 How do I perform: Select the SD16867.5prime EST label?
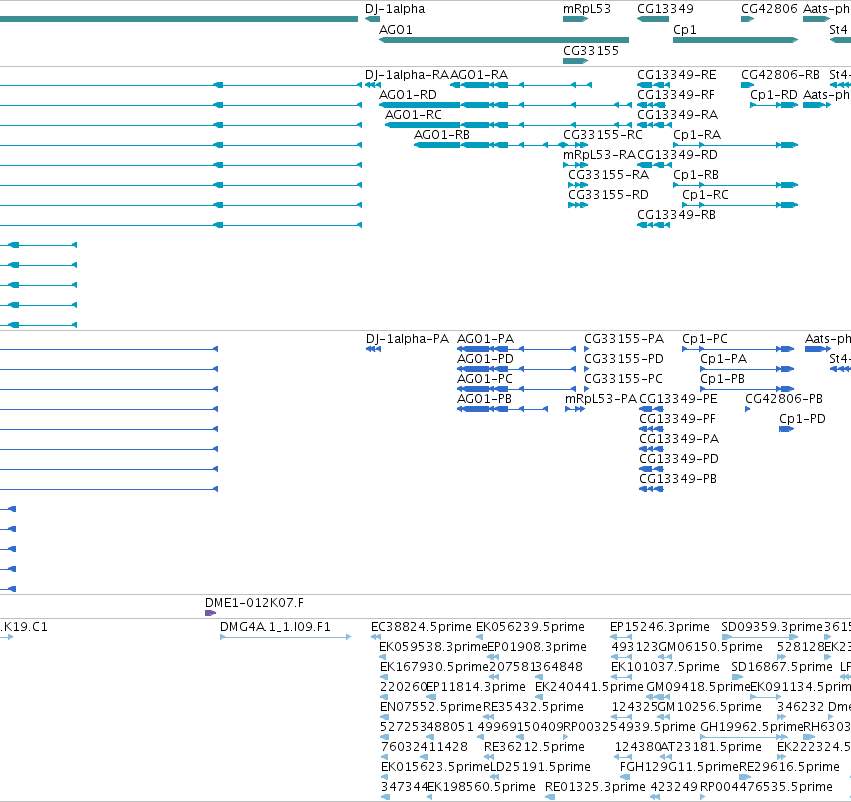pos(782,666)
